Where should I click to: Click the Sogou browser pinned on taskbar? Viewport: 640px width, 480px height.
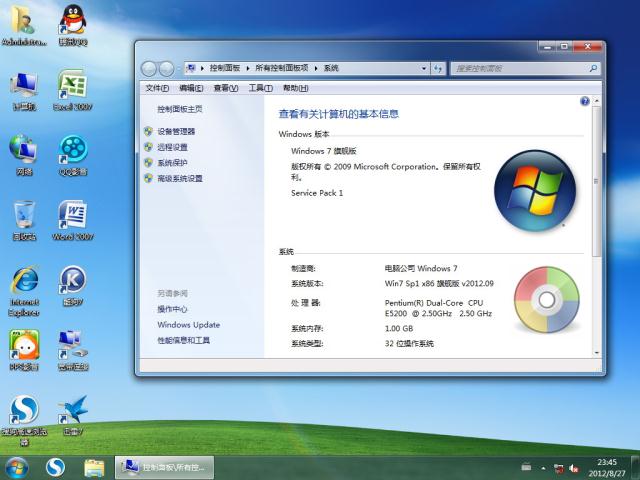(55, 468)
